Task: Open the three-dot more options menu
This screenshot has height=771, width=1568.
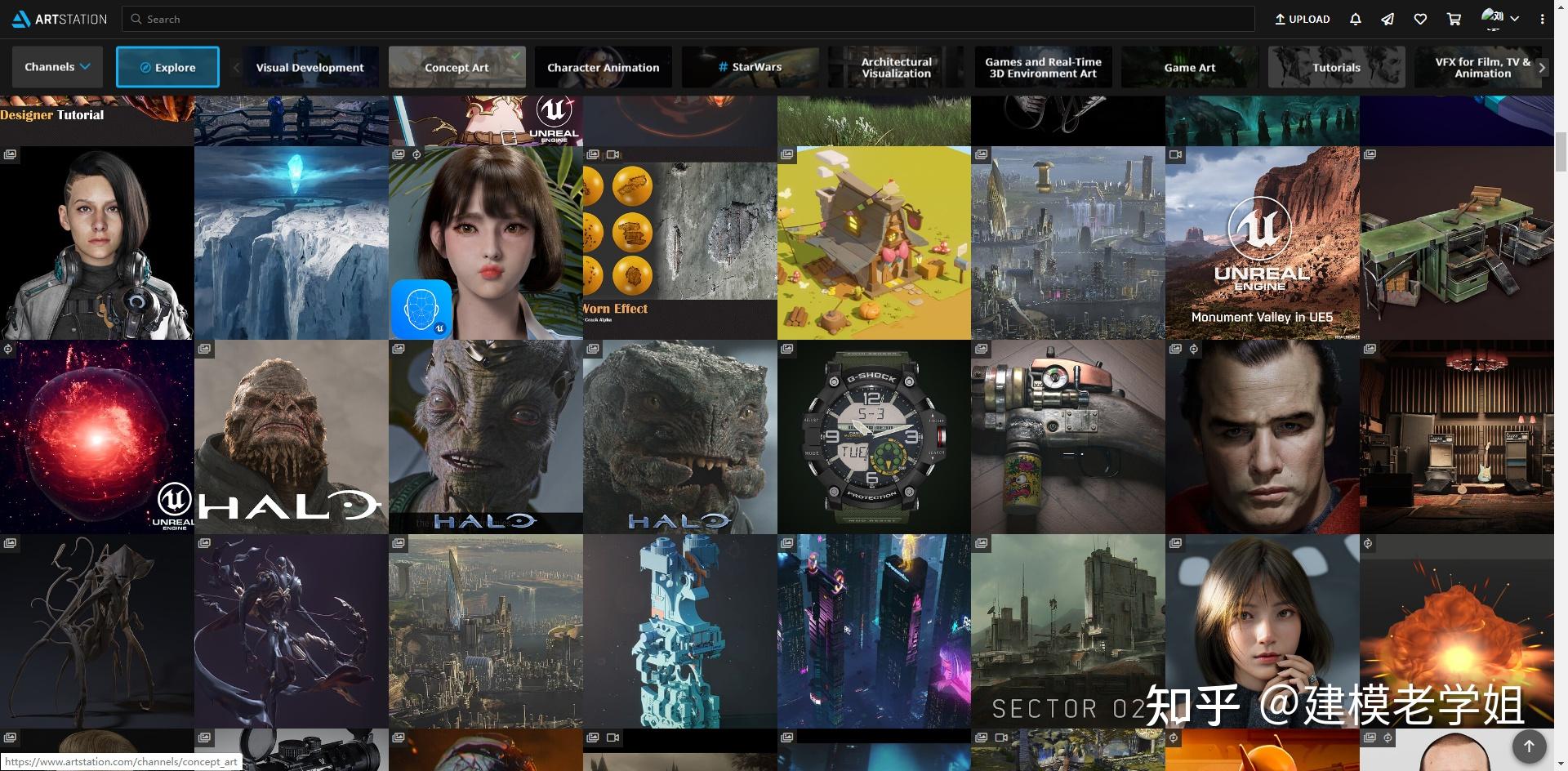Action: [1542, 19]
